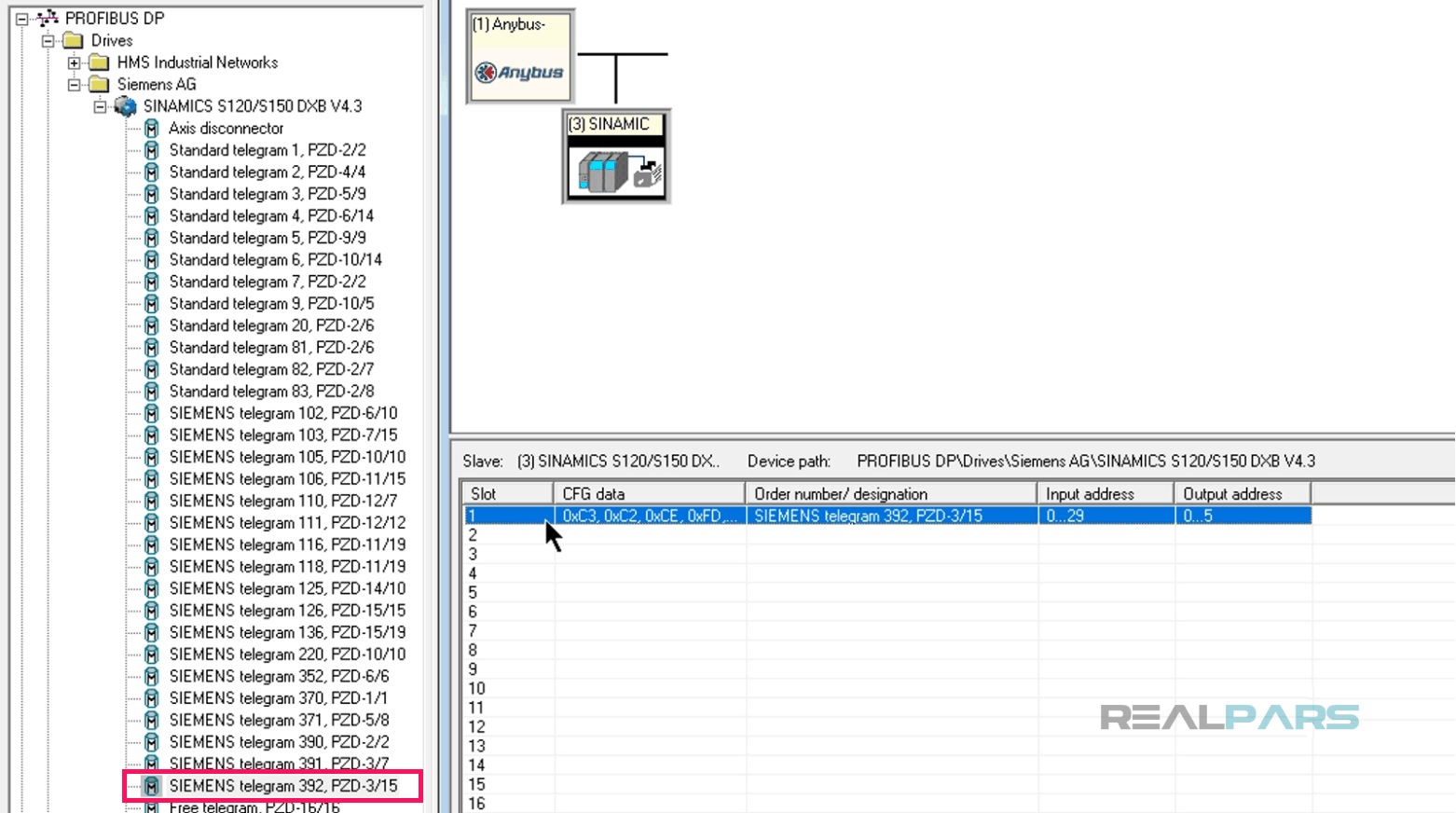Screen dimensions: 1456x813
Task: Click designation cell SIEMENS telegram 392, PZD-3/15
Action: 891,516
